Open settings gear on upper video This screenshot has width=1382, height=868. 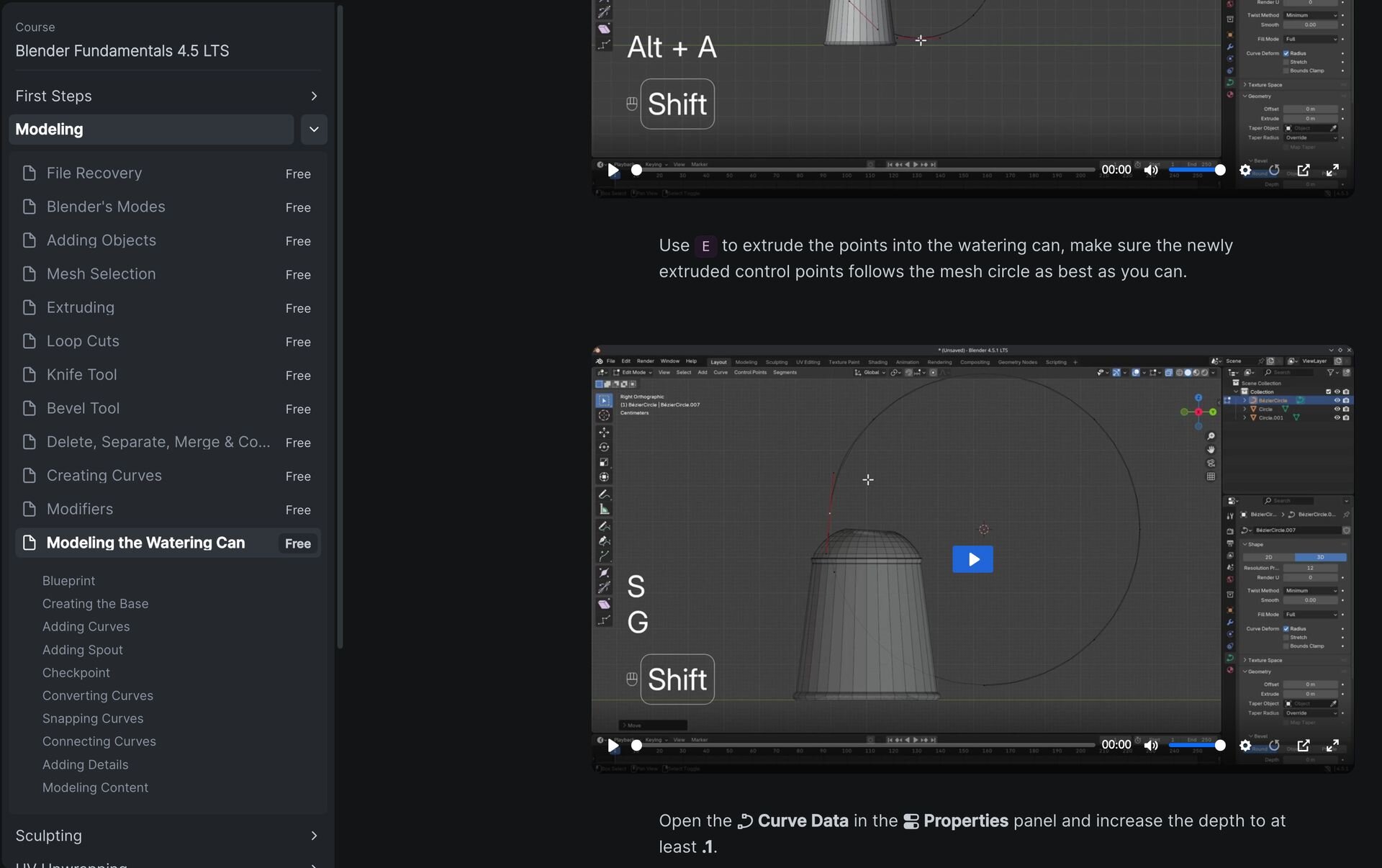pos(1245,170)
